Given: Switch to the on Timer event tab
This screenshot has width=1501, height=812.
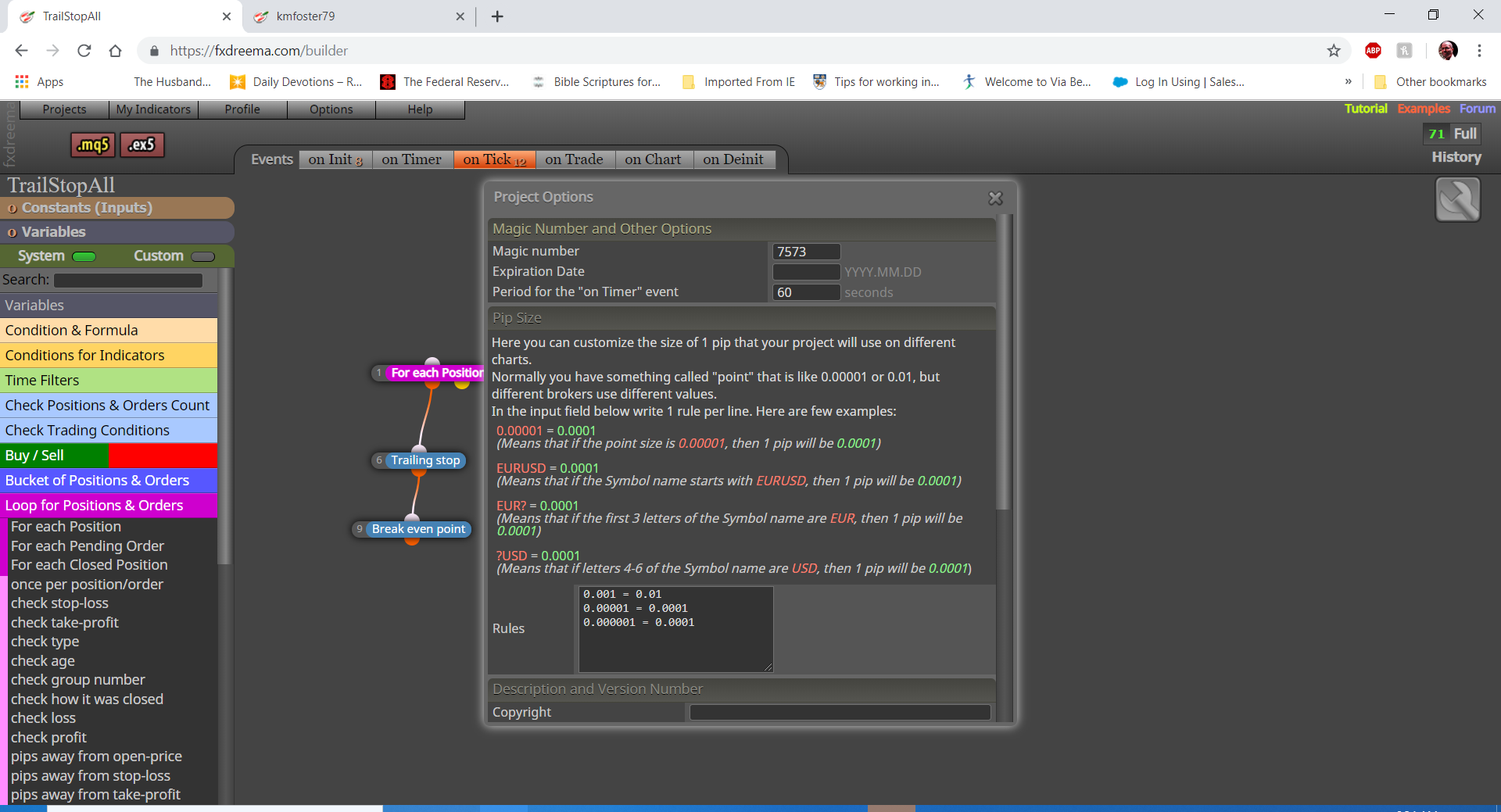Looking at the screenshot, I should (x=412, y=159).
